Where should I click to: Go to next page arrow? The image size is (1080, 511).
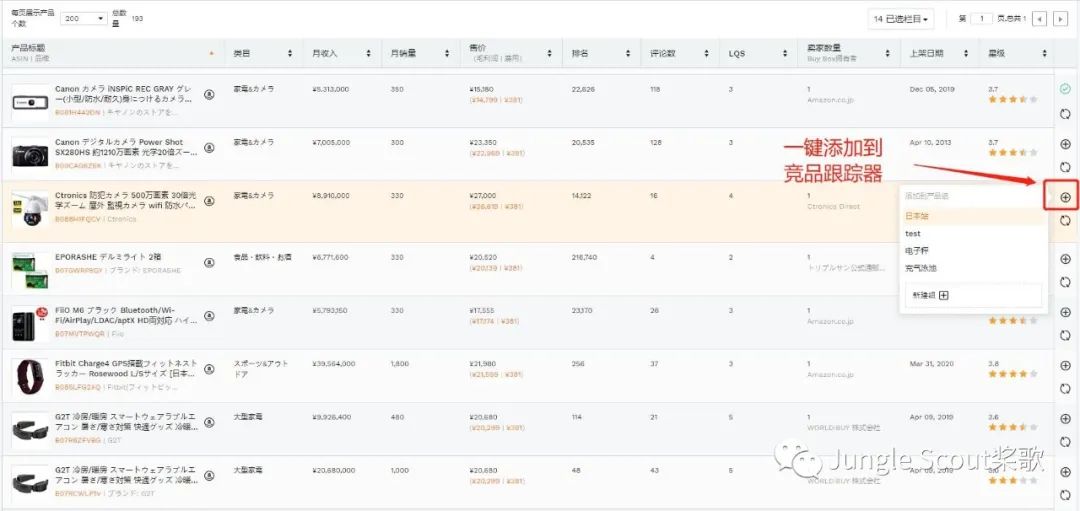[1060, 19]
